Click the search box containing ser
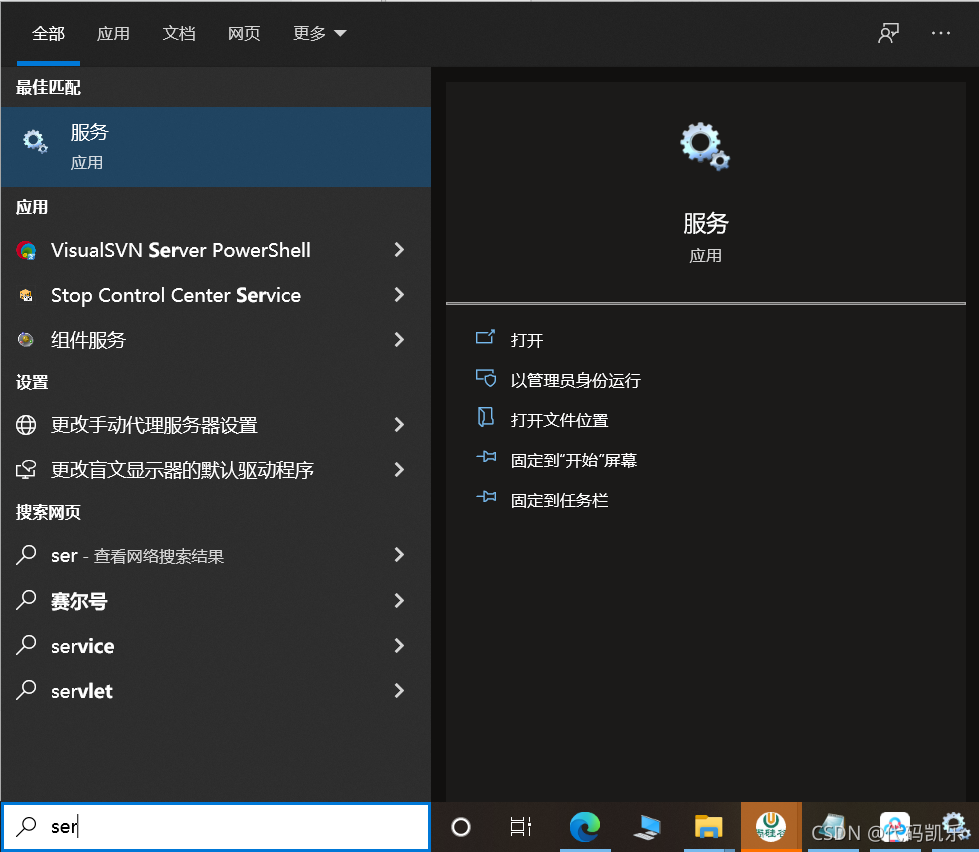This screenshot has width=979, height=852. point(216,826)
